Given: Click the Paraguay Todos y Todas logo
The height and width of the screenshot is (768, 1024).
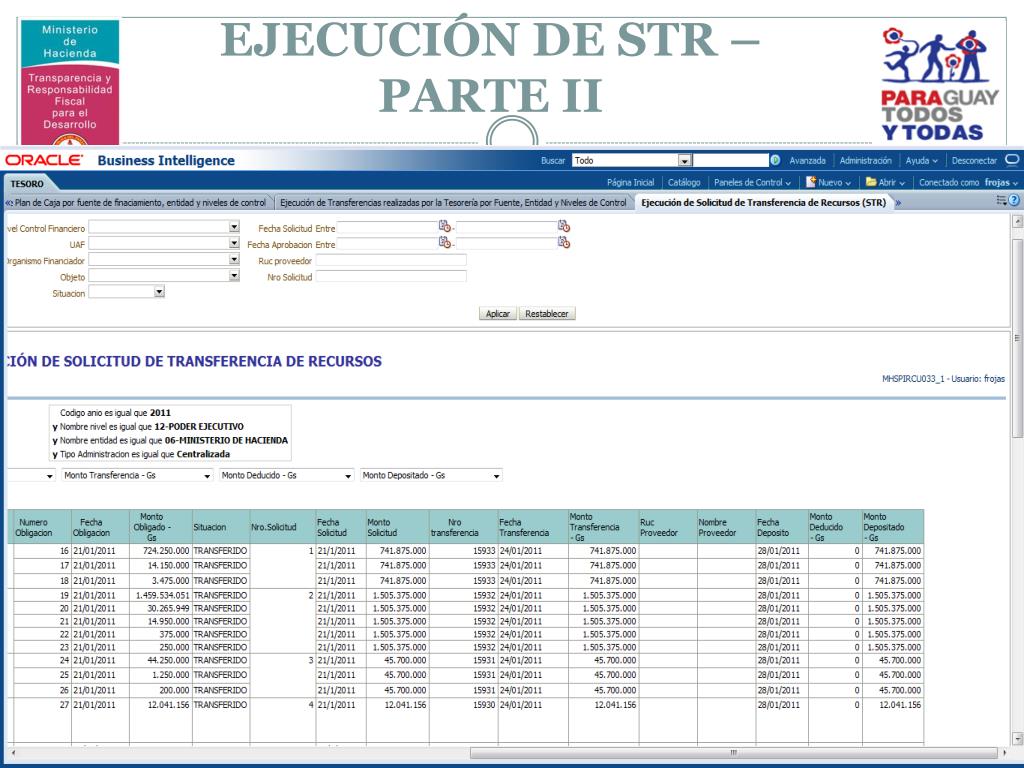Looking at the screenshot, I should (939, 84).
